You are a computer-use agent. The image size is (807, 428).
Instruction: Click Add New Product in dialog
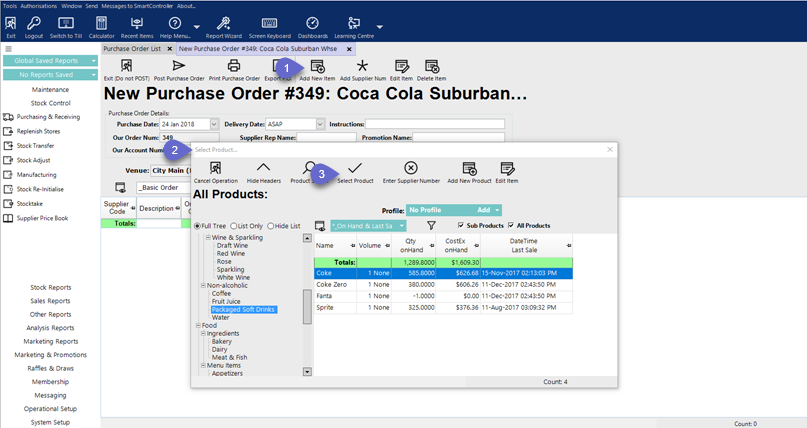pyautogui.click(x=469, y=168)
